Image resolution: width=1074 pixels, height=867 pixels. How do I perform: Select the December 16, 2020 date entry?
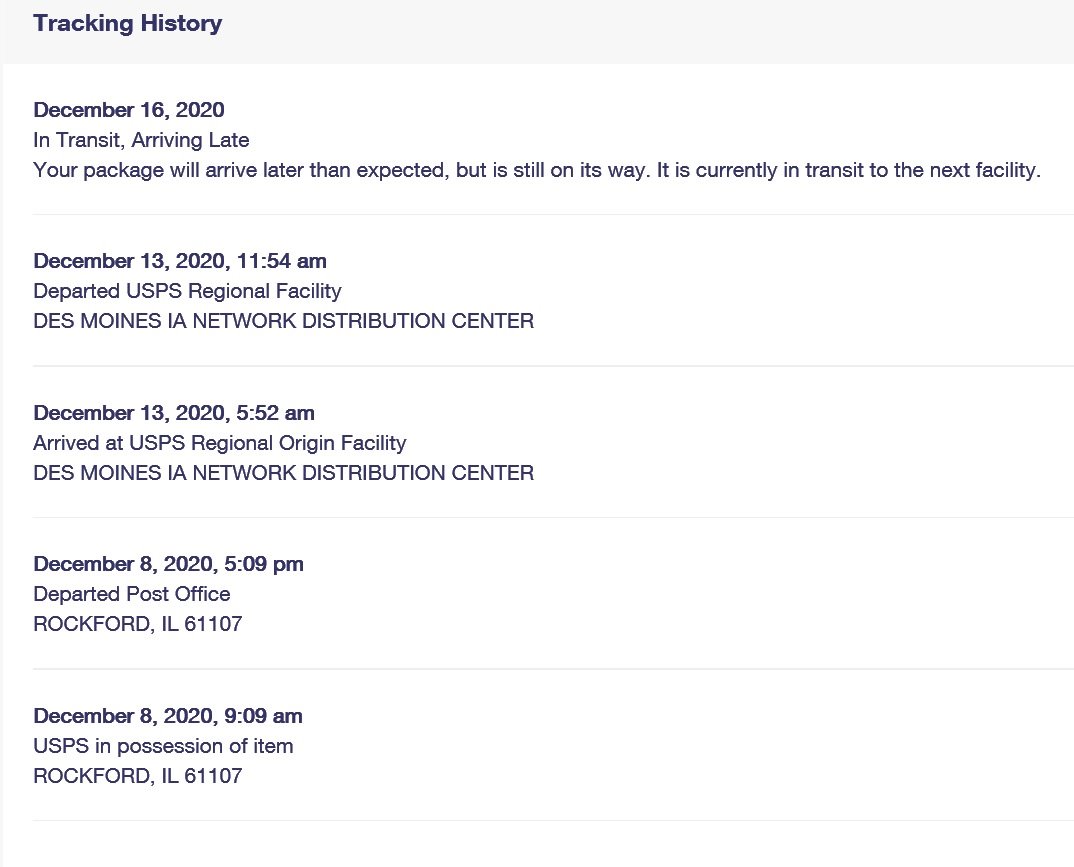coord(129,110)
